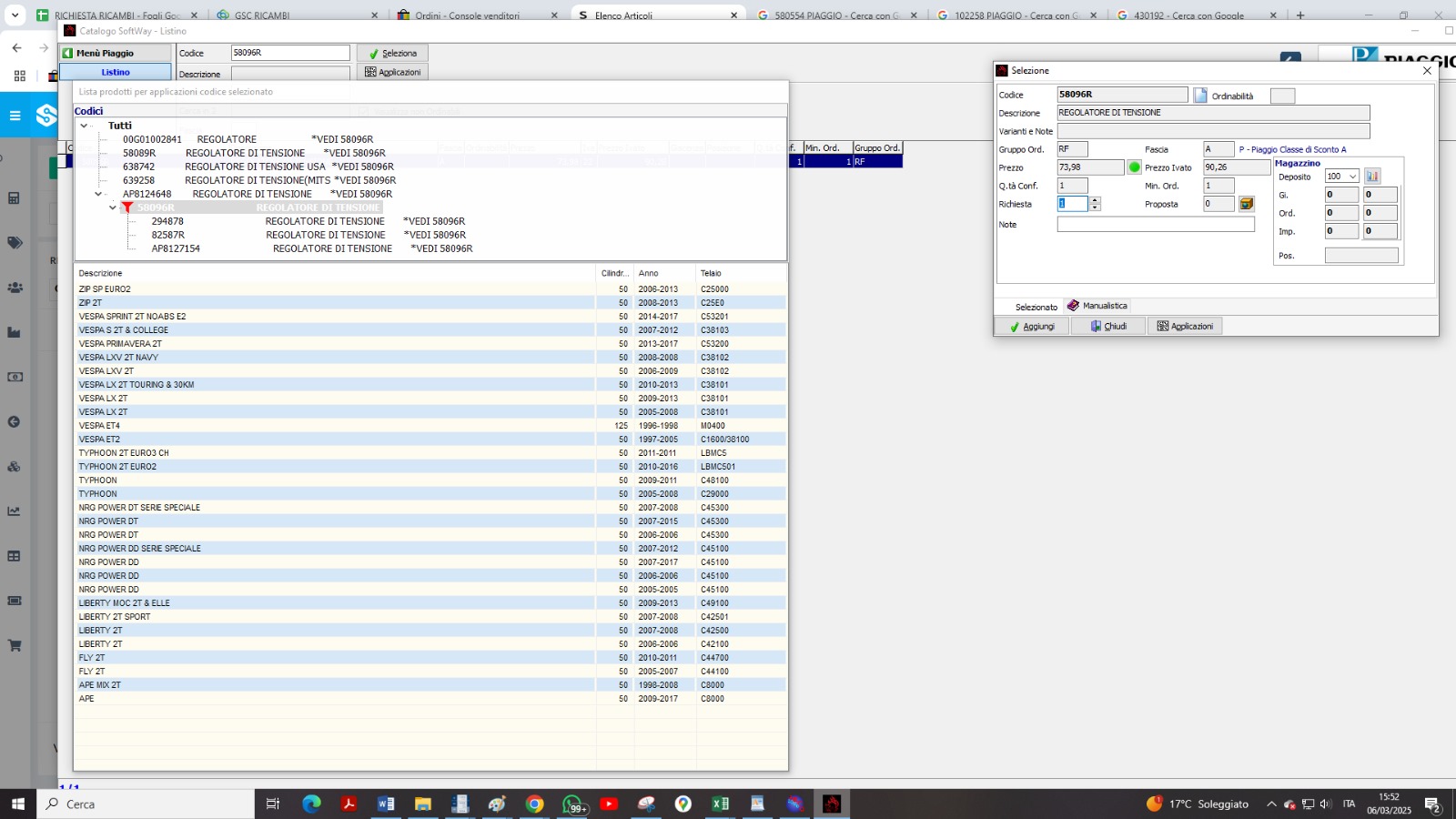Open warehouse stock chart icon next to Deposito
This screenshot has width=1456, height=819.
click(x=1372, y=177)
